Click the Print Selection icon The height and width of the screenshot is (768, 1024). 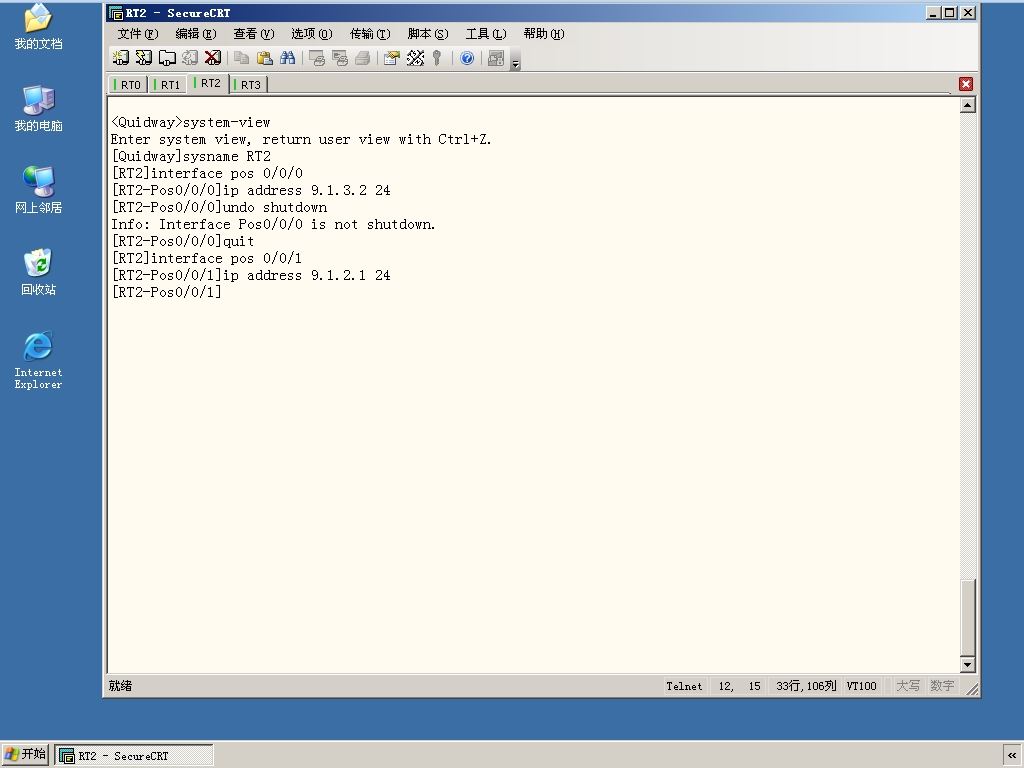pos(340,58)
